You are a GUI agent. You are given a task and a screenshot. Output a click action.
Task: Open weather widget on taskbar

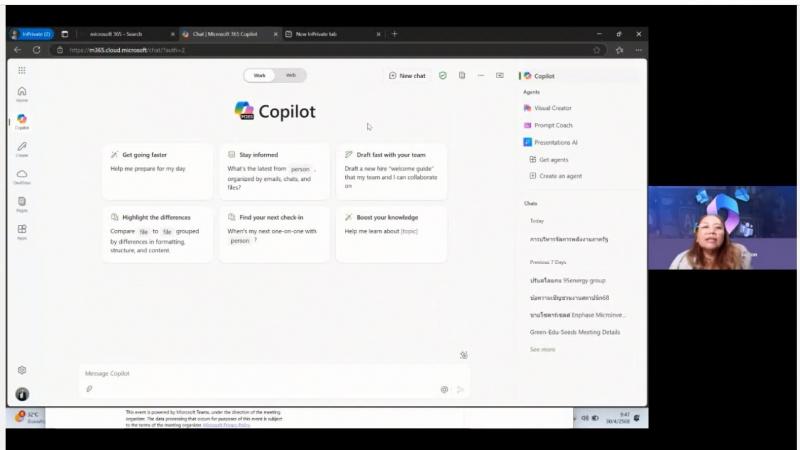point(28,417)
